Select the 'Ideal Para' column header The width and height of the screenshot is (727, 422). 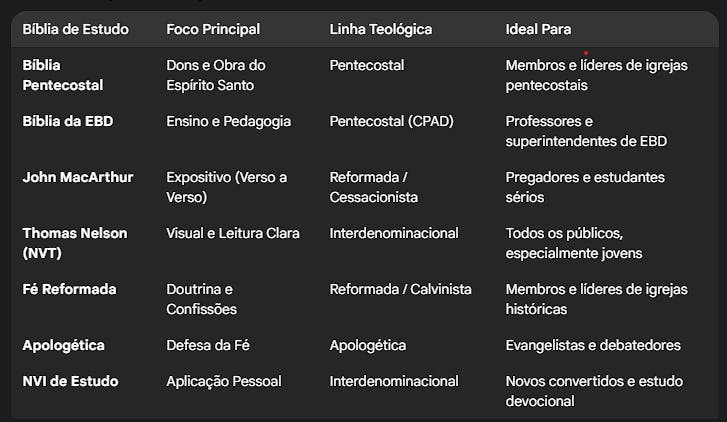(x=538, y=29)
